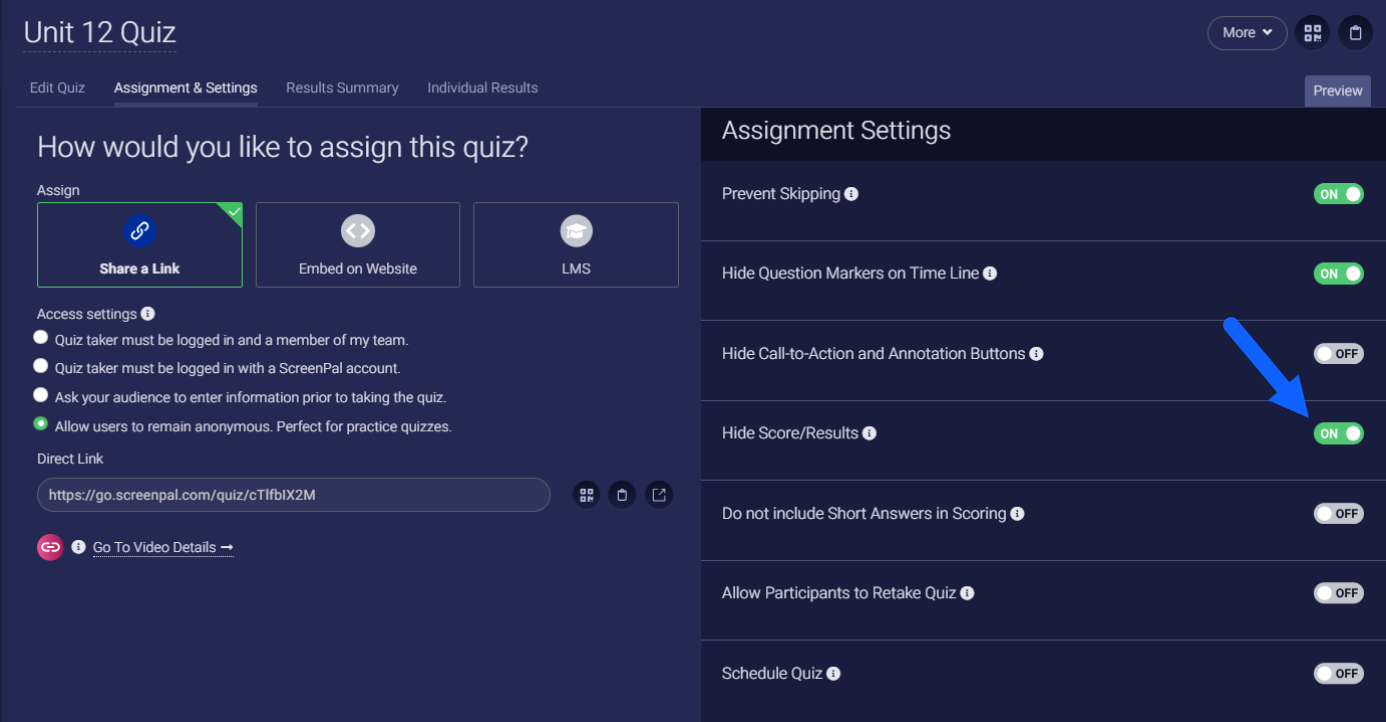Select the Embed on Website option

point(358,245)
